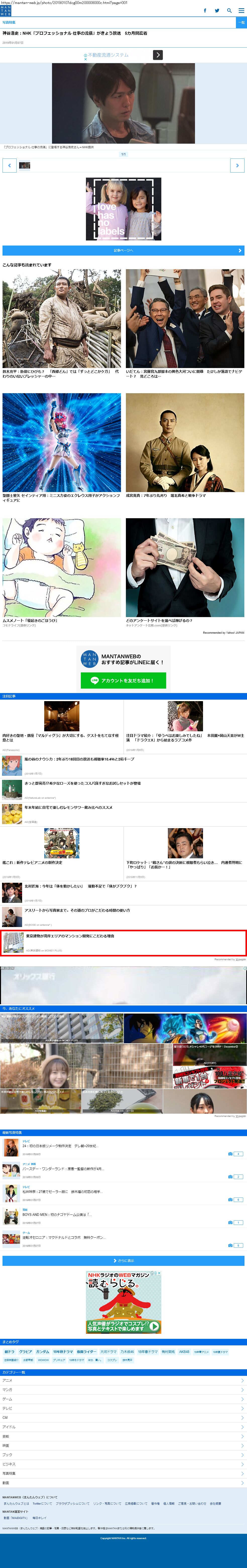Open 東京建物 マンション開発 ad row

point(124,943)
